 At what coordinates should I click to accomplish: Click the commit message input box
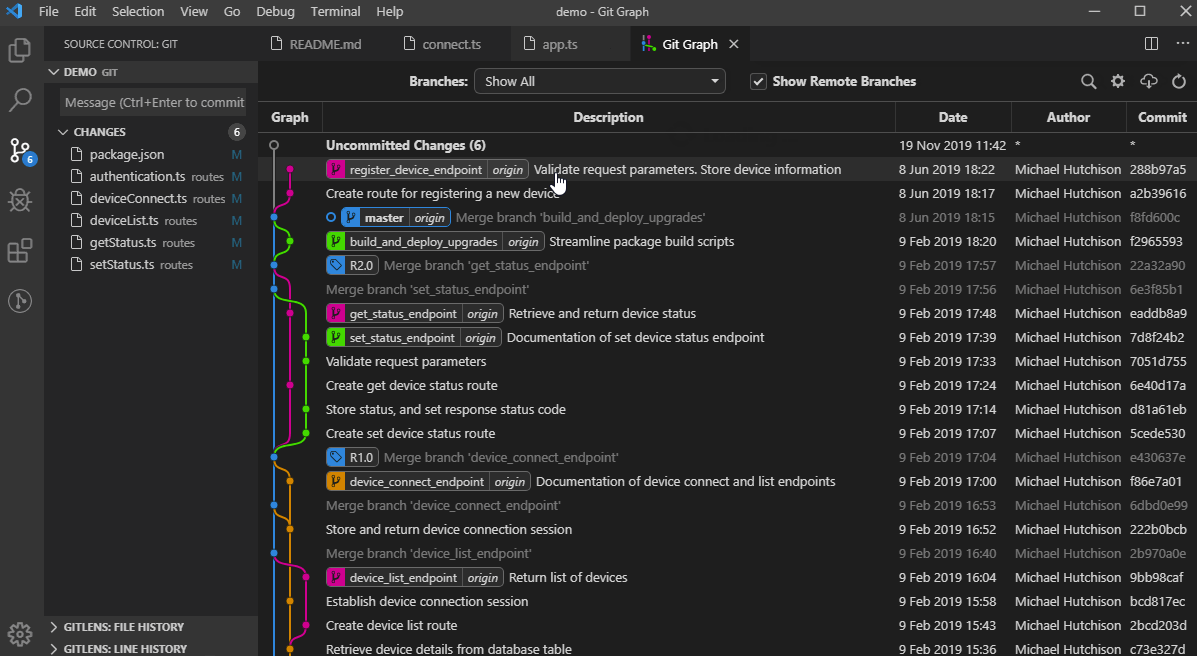(x=153, y=102)
